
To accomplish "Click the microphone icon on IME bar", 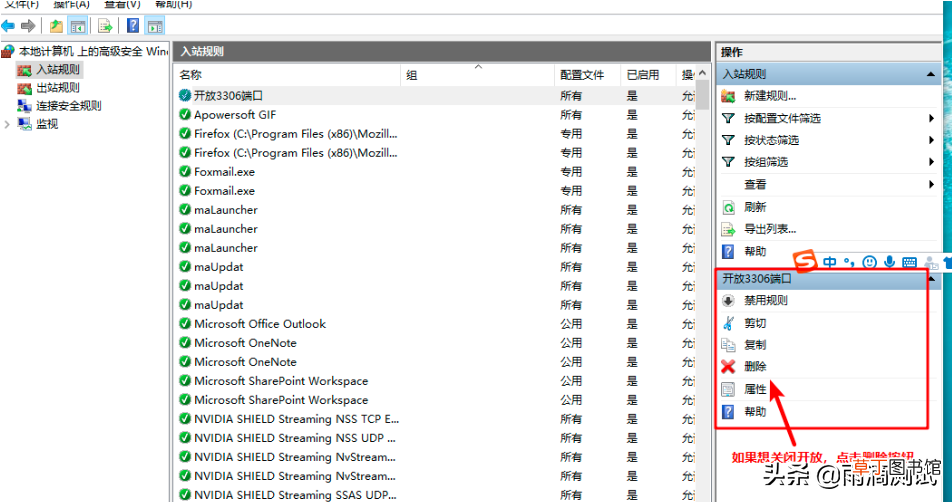I will coord(889,262).
